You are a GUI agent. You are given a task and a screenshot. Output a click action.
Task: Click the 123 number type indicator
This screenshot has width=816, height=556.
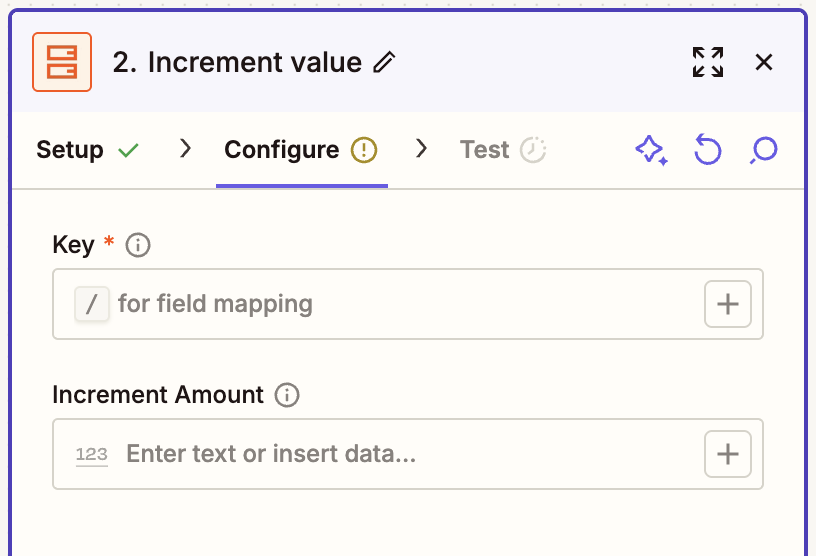click(x=92, y=454)
